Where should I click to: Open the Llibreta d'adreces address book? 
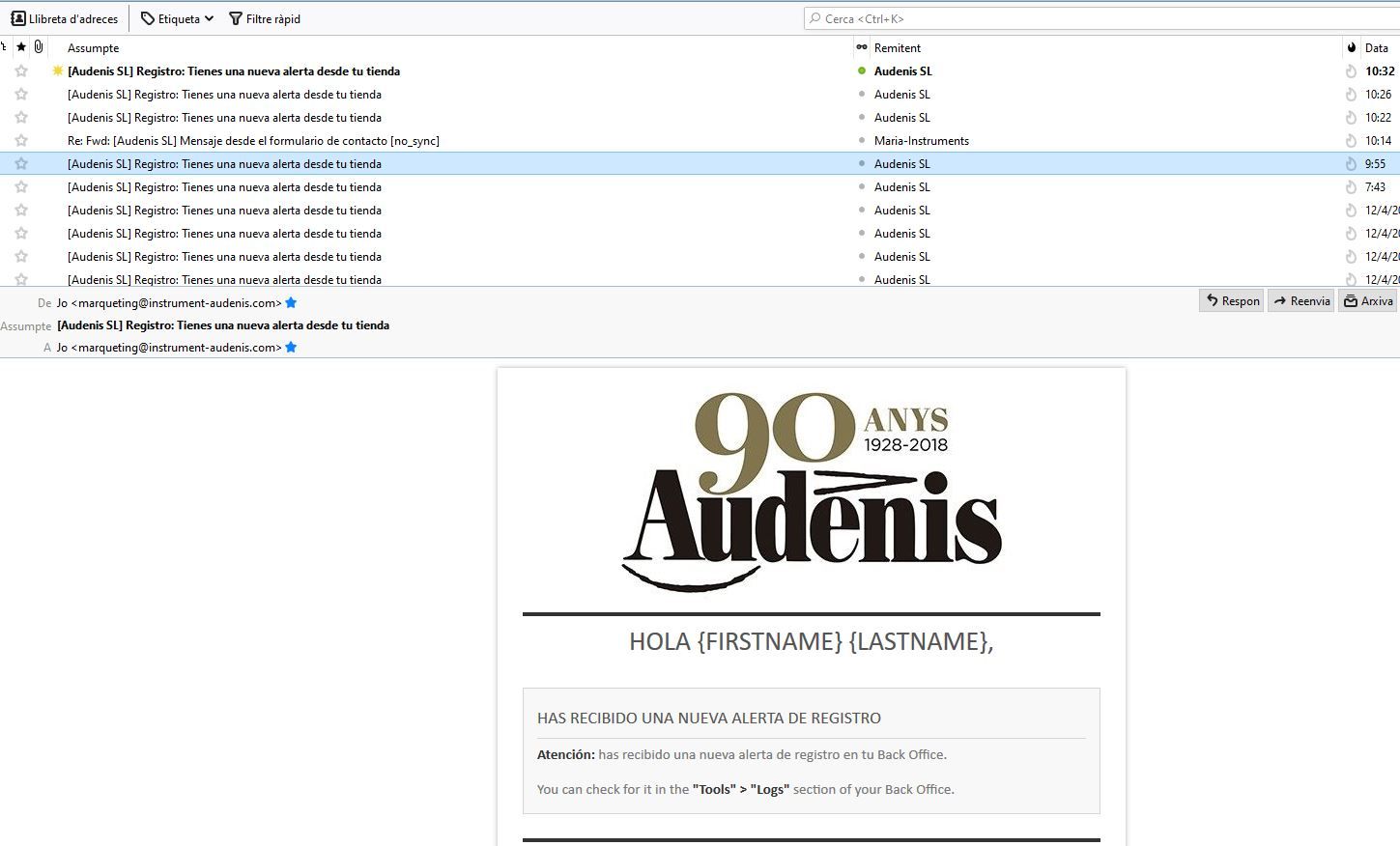coord(65,18)
